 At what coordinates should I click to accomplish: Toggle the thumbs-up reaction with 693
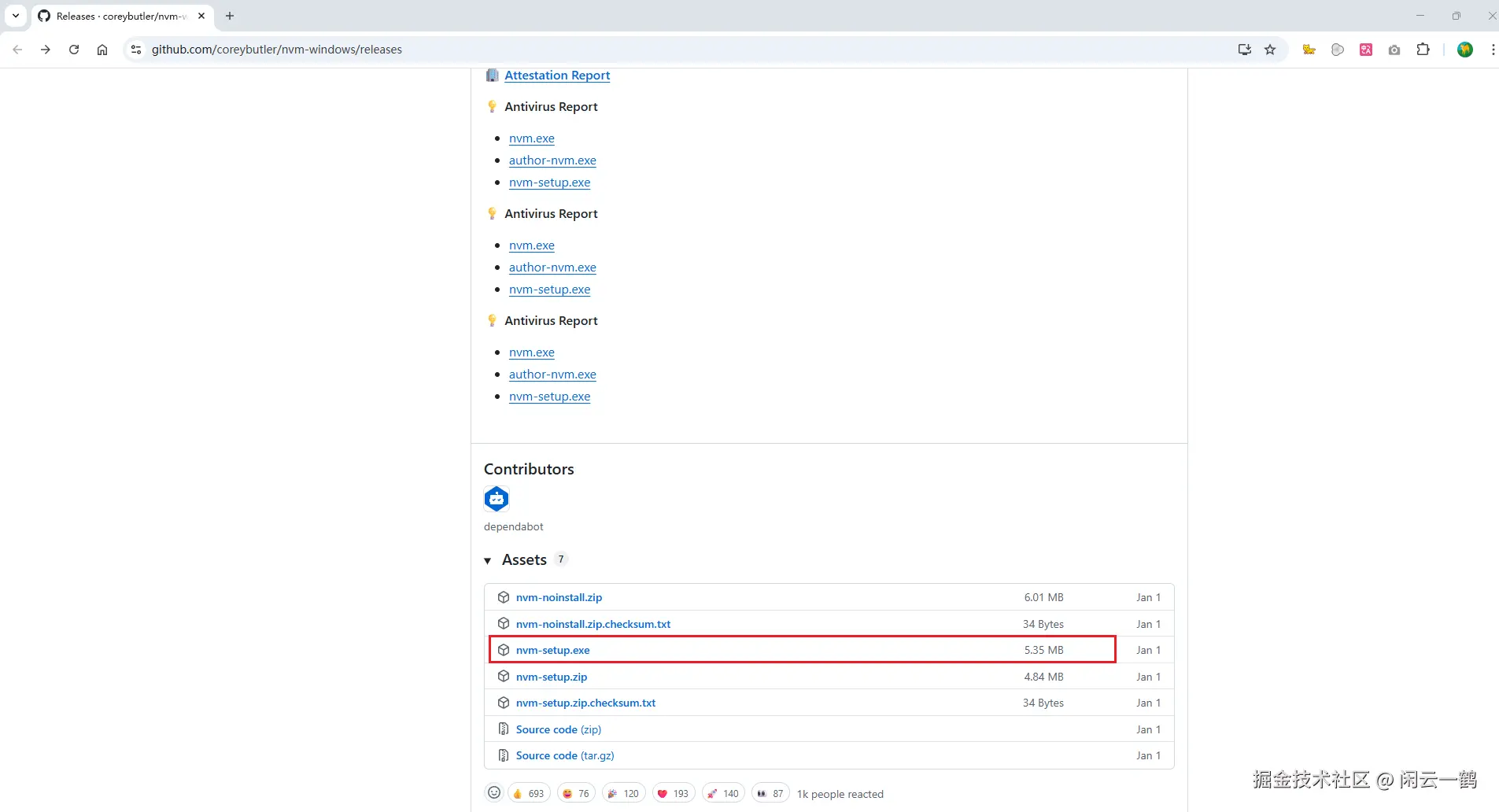pyautogui.click(x=529, y=793)
